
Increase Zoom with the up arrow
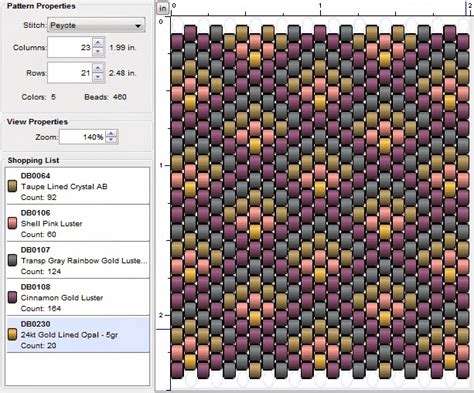111,134
